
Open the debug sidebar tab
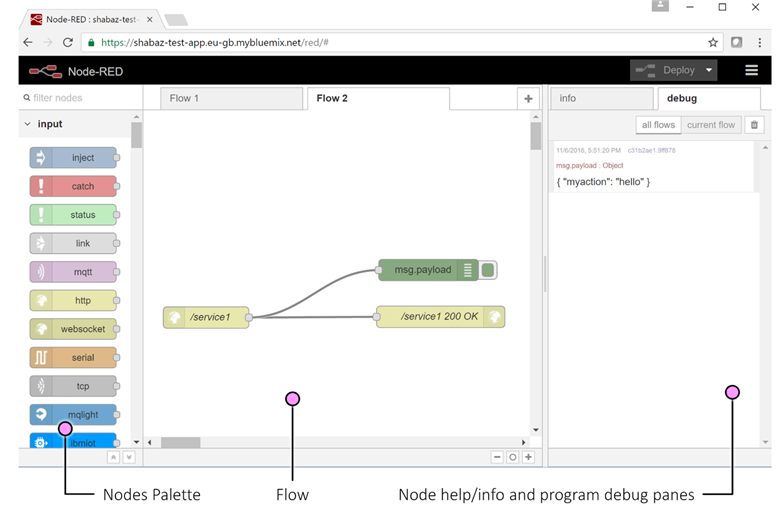(x=710, y=98)
